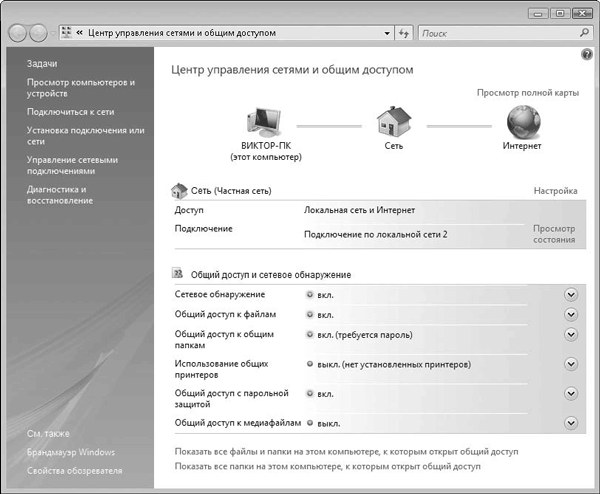This screenshot has width=600, height=494.
Task: Expand Использование общих принтеров options
Action: [571, 364]
